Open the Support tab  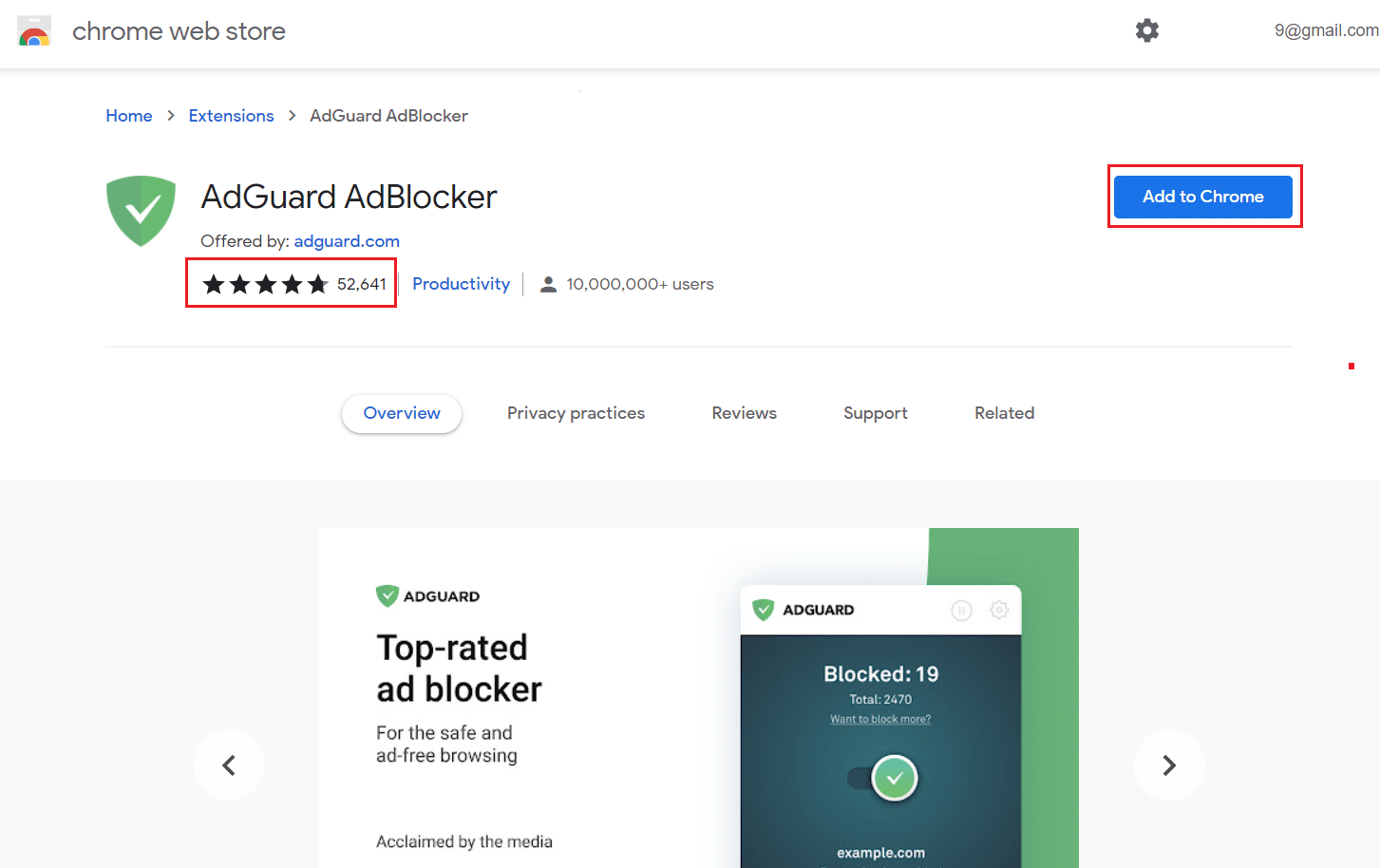click(x=876, y=413)
